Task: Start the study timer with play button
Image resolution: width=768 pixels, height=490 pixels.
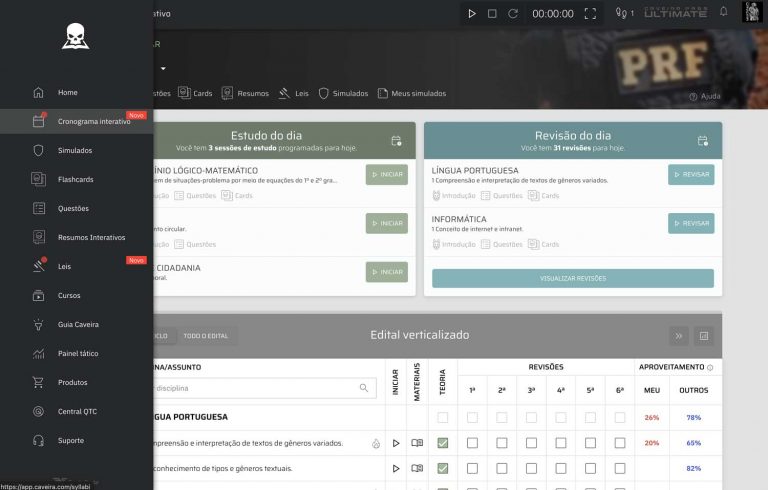Action: [x=472, y=14]
